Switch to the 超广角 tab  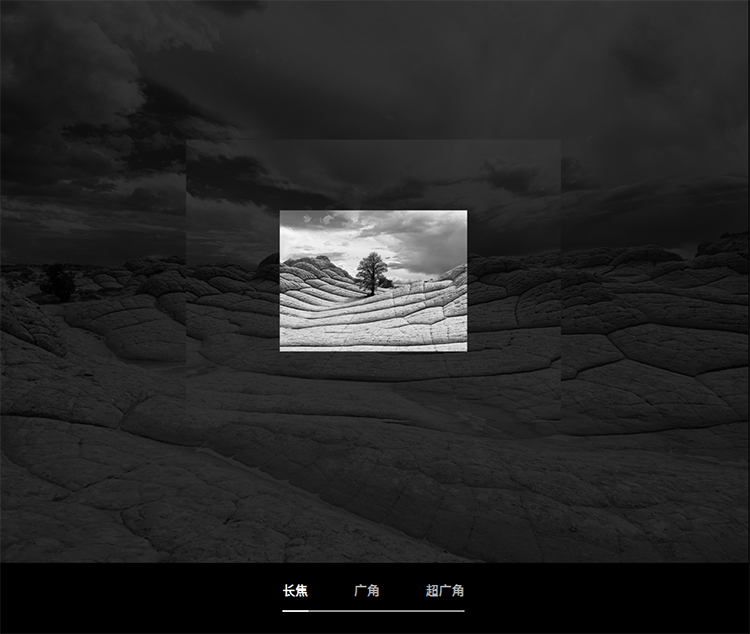click(445, 591)
